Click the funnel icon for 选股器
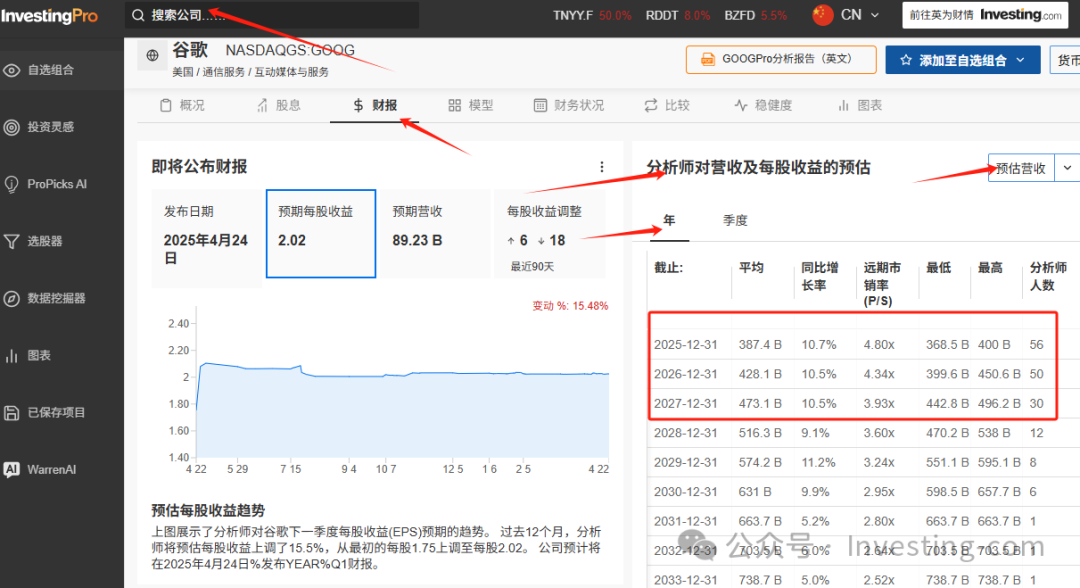Image resolution: width=1080 pixels, height=588 pixels. 12,242
